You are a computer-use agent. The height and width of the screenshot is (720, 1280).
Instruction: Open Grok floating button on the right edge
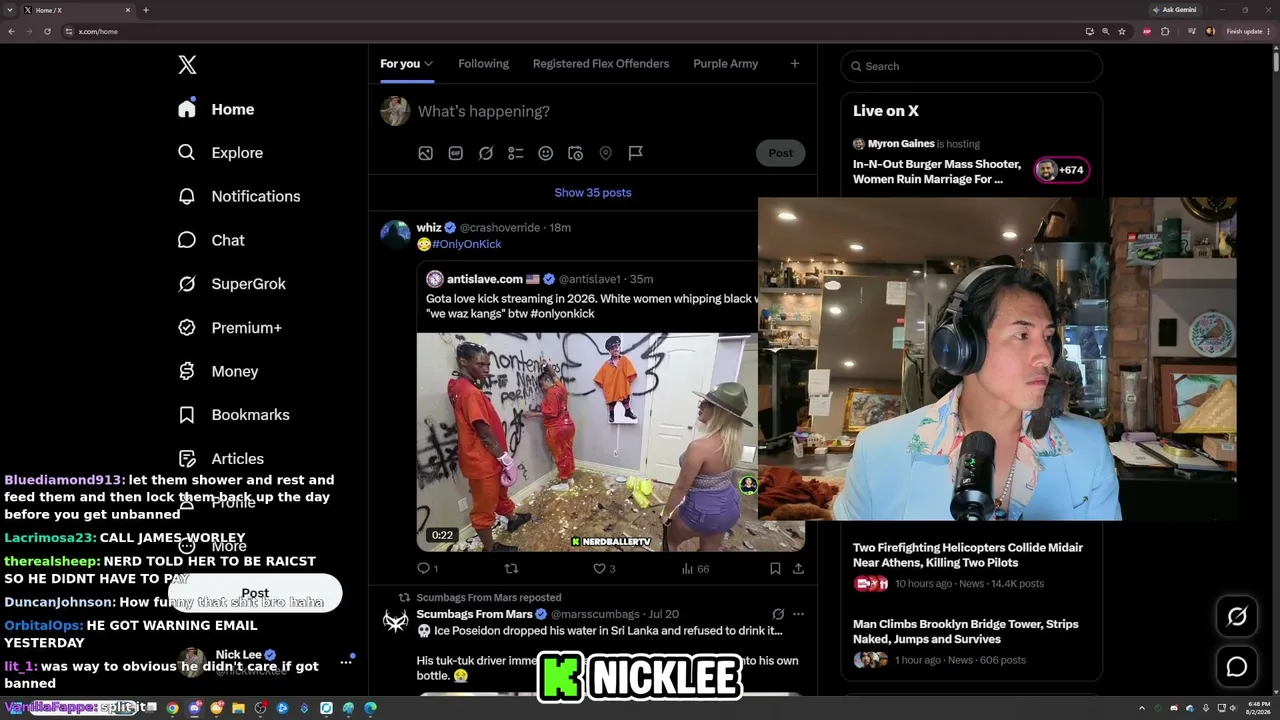(1237, 617)
